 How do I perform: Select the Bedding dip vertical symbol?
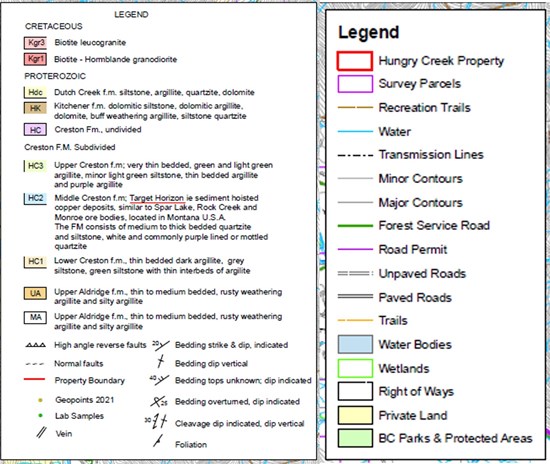coord(161,361)
